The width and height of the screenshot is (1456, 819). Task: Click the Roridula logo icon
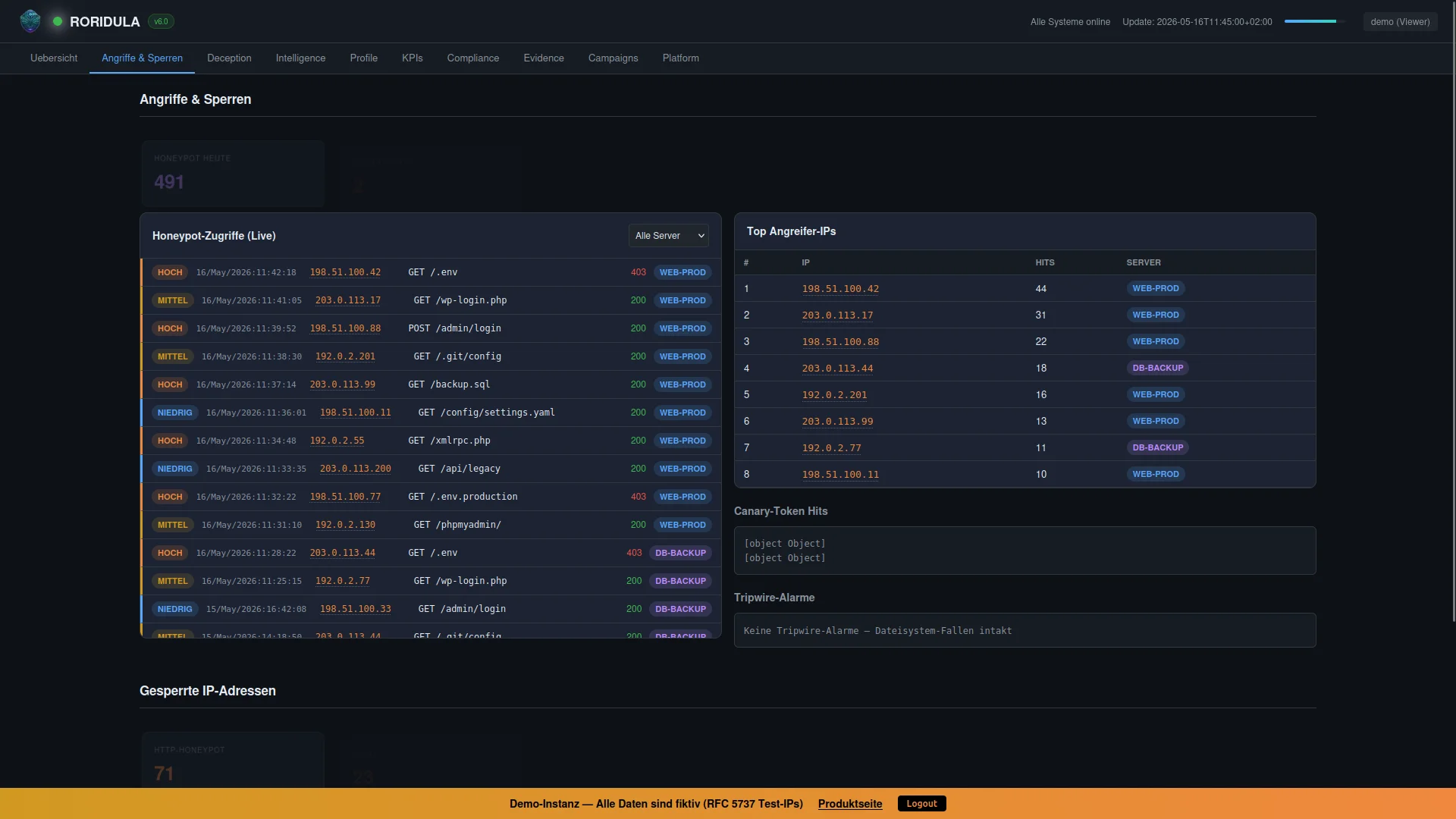30,21
